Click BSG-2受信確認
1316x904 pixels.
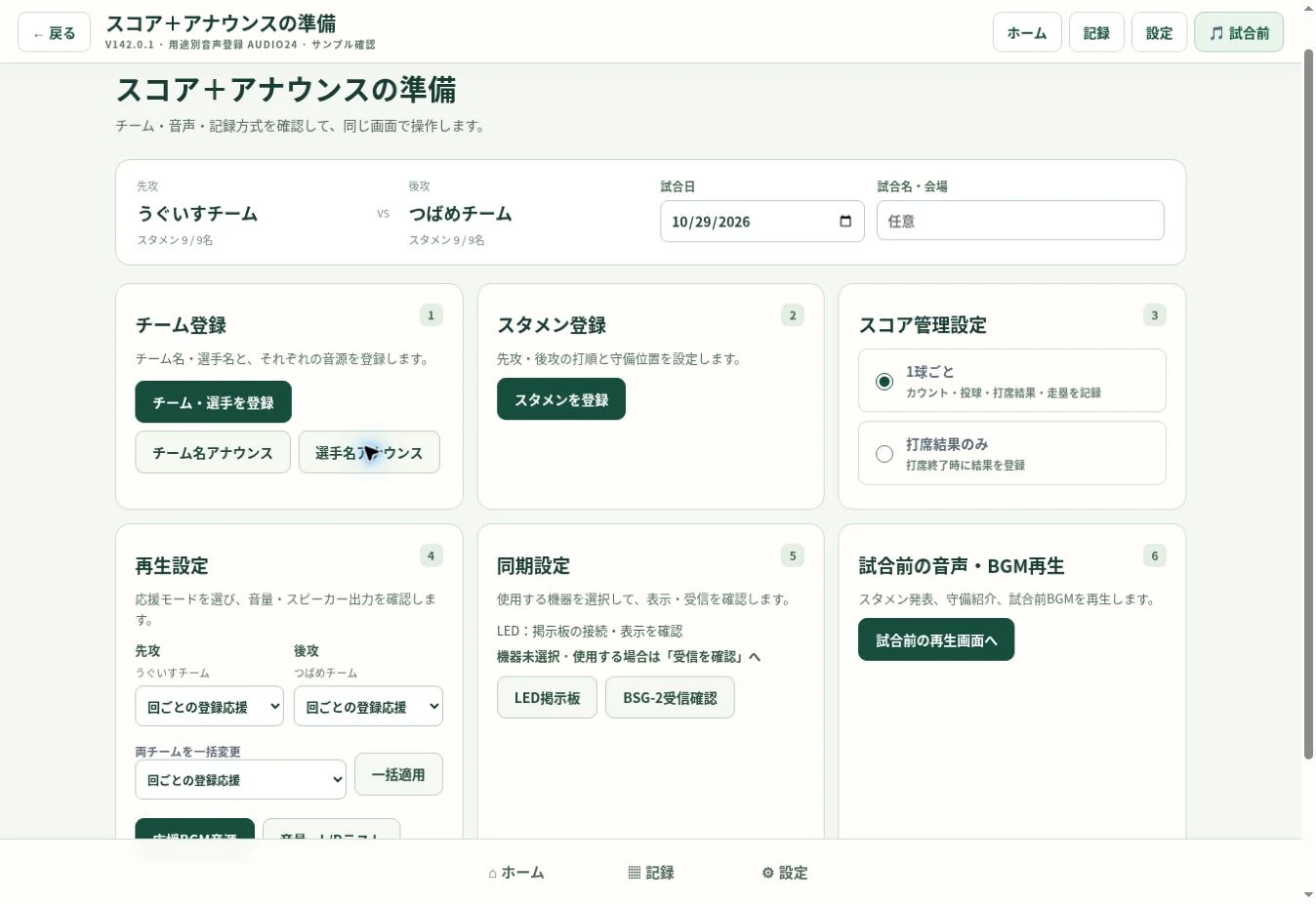coord(670,698)
